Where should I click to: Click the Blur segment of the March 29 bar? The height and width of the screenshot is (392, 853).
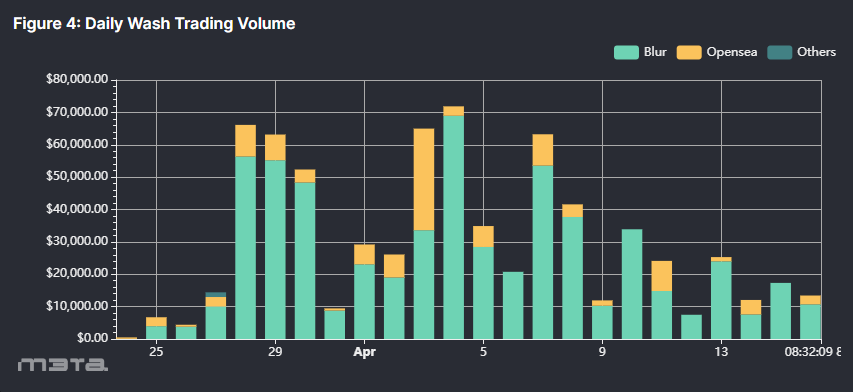pyautogui.click(x=275, y=250)
